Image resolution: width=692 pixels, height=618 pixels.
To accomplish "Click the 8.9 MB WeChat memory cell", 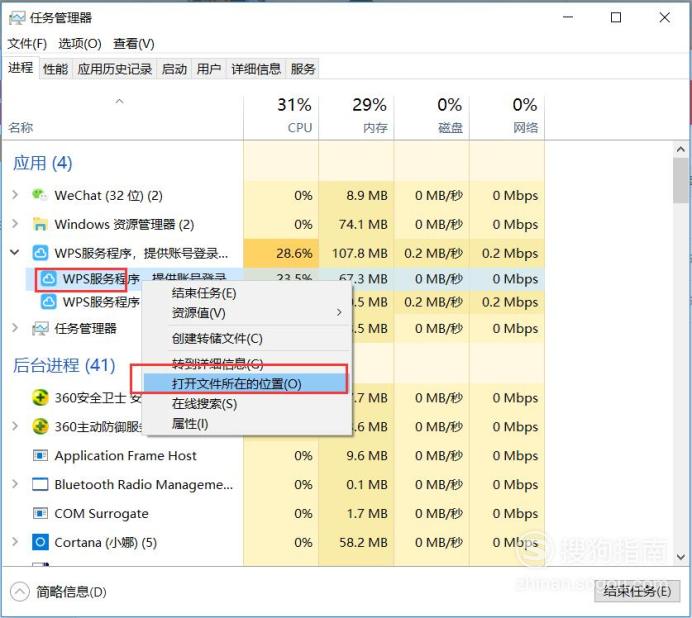I will pyautogui.click(x=357, y=195).
